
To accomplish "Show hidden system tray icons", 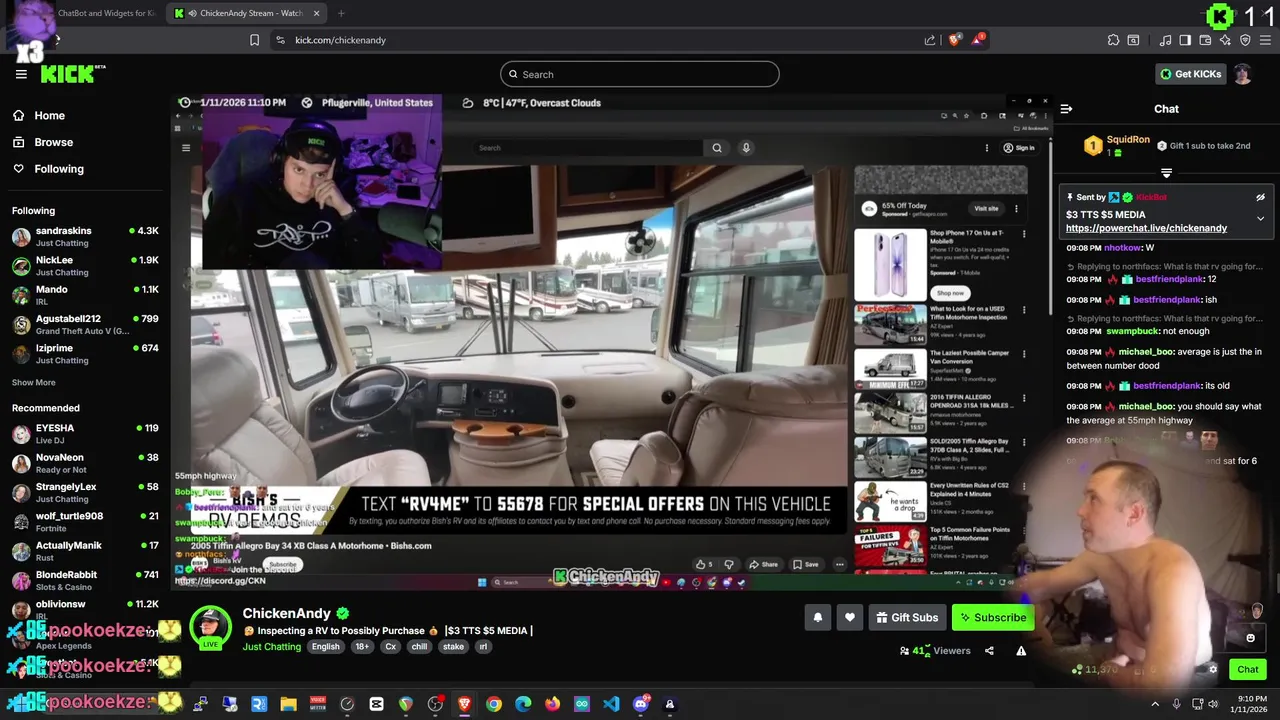I will pos(1155,704).
